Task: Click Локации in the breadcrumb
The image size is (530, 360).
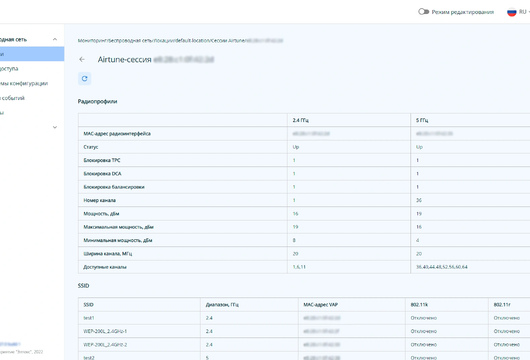Action: 165,41
